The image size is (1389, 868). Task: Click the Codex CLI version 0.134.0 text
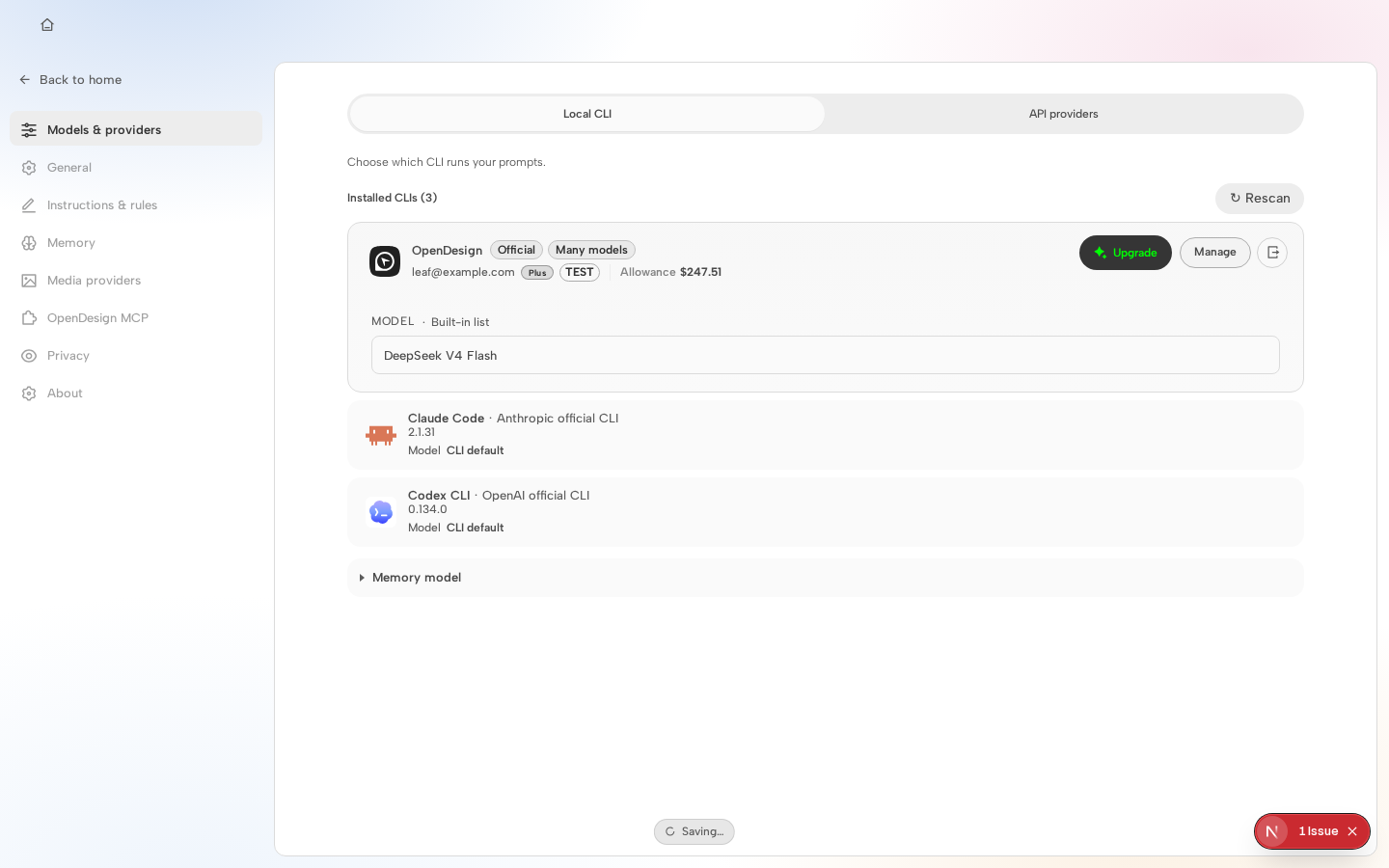click(427, 509)
